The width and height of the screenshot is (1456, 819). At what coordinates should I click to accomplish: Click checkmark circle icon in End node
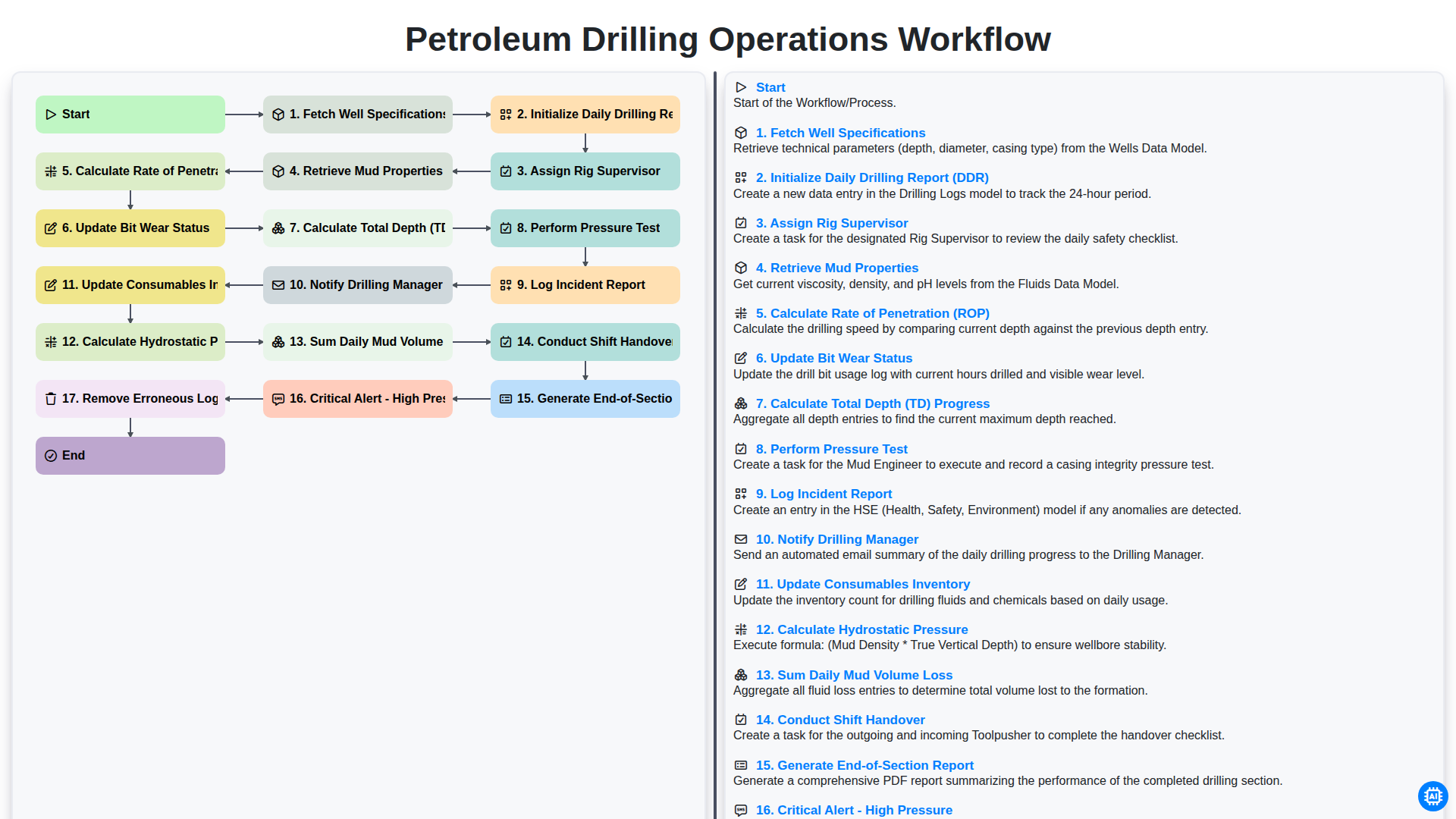pyautogui.click(x=51, y=456)
